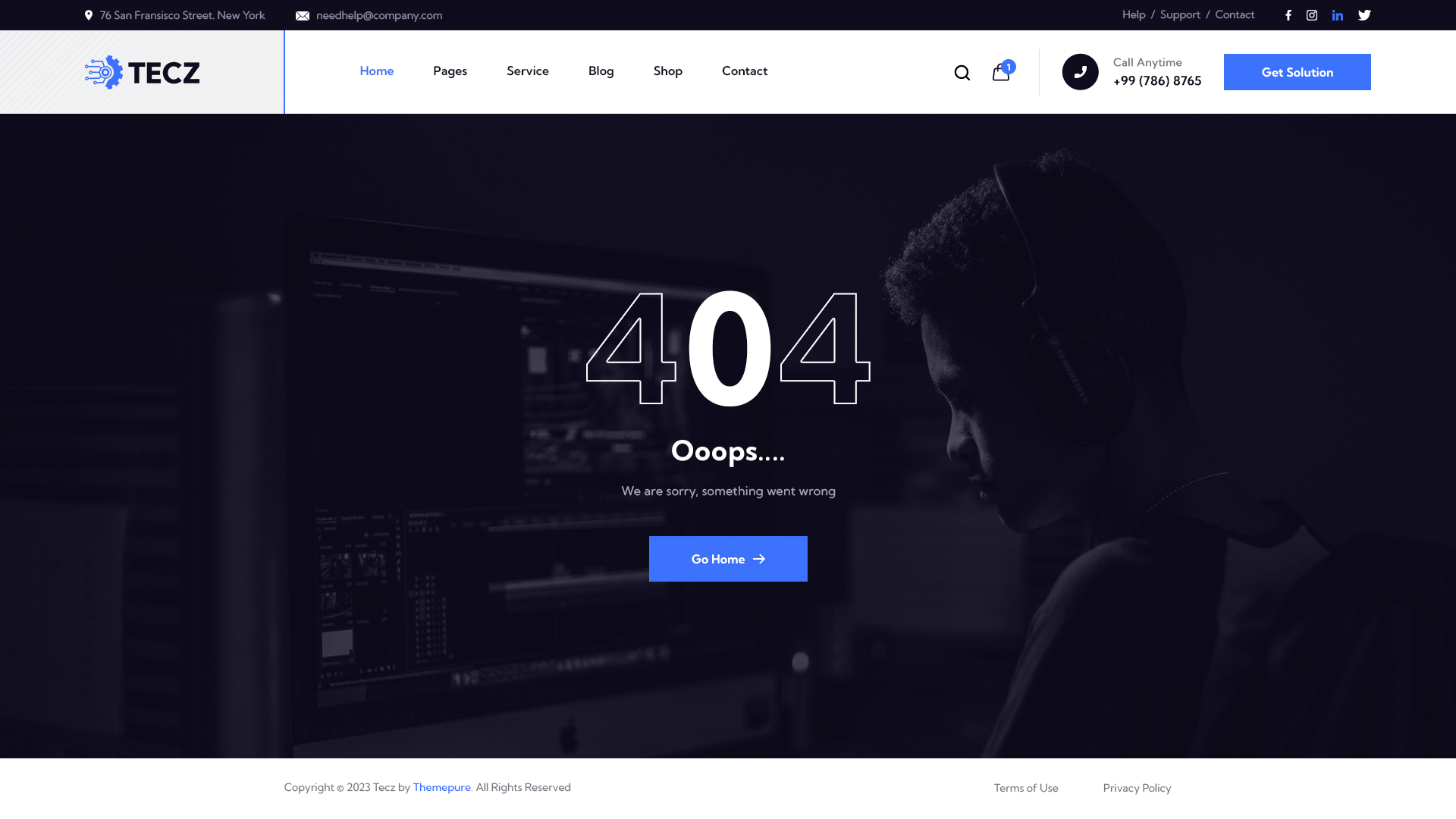
Task: Open the Privacy Policy page
Action: (x=1137, y=788)
